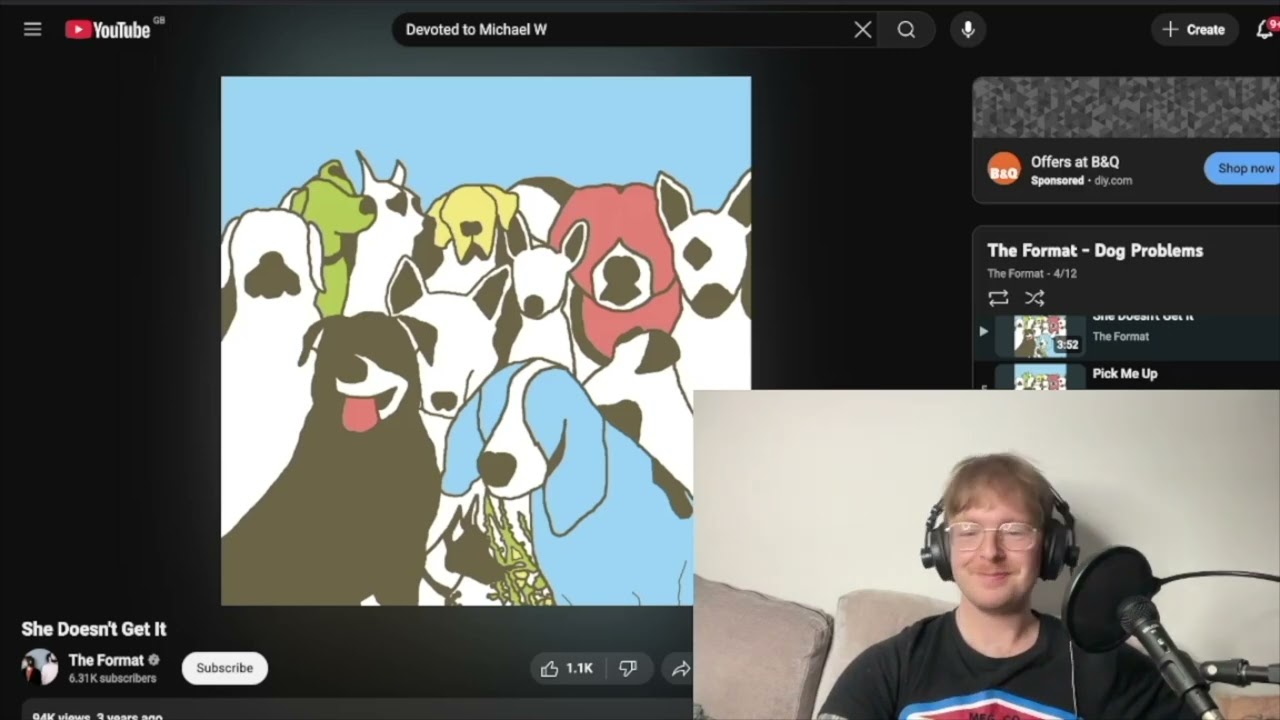This screenshot has height=720, width=1280.
Task: Open The Format channel name link
Action: [106, 660]
